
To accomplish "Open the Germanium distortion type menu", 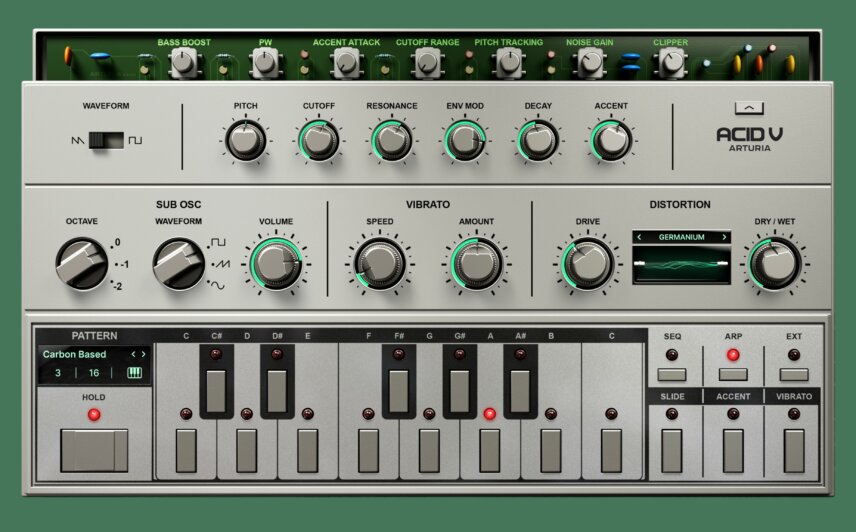I will (681, 237).
